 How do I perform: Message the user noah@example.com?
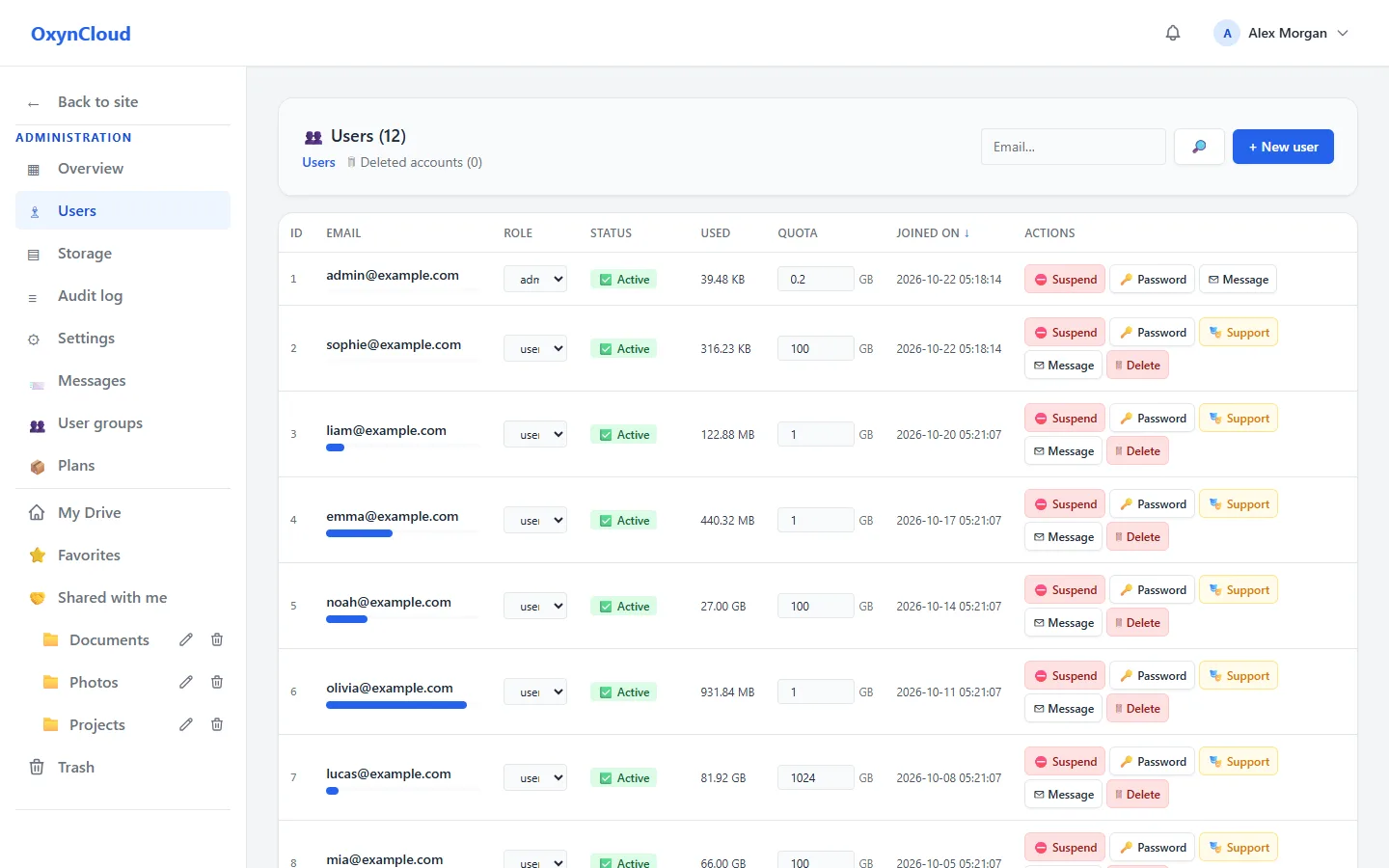pyautogui.click(x=1063, y=623)
